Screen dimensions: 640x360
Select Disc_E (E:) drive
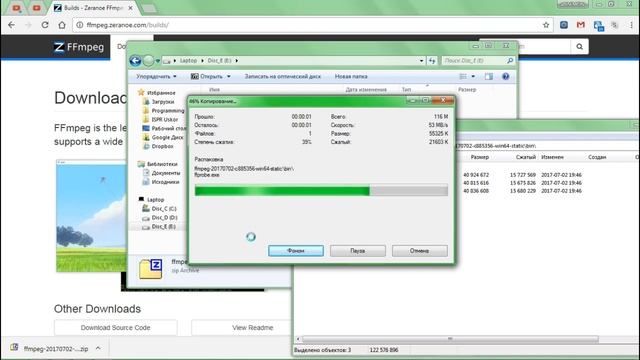coord(159,227)
